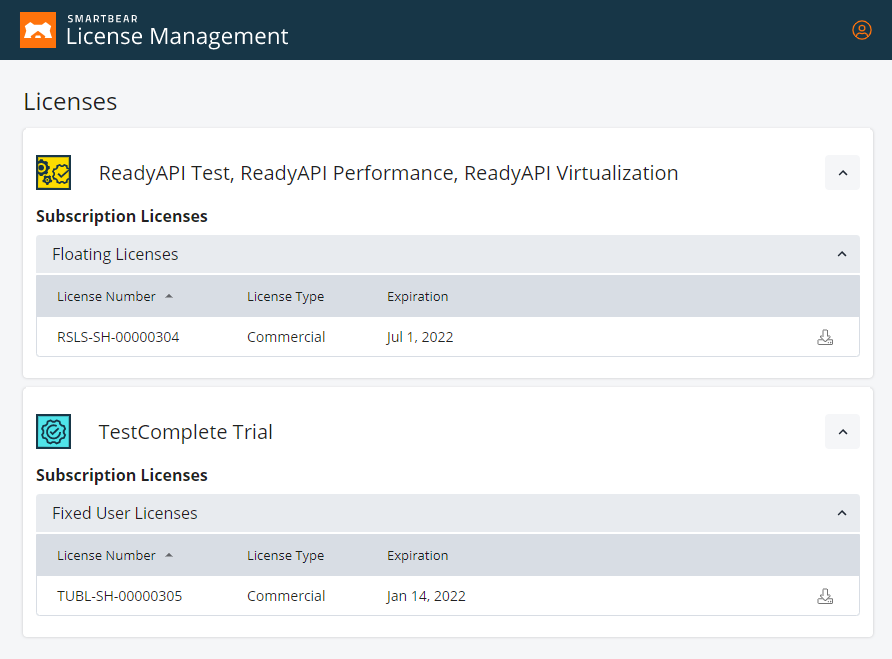Click the printer icon for license RSLS-SH-00000304
The image size is (892, 659).
tap(825, 337)
